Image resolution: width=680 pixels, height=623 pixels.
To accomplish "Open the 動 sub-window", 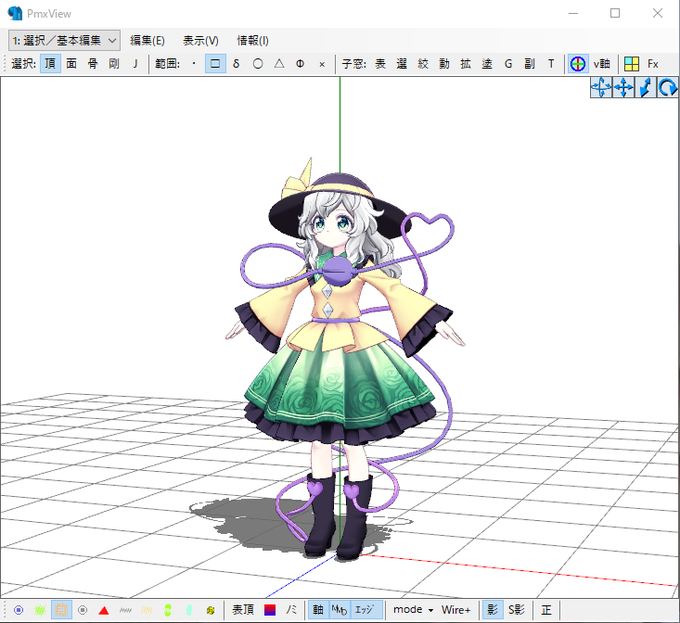I will [x=444, y=64].
